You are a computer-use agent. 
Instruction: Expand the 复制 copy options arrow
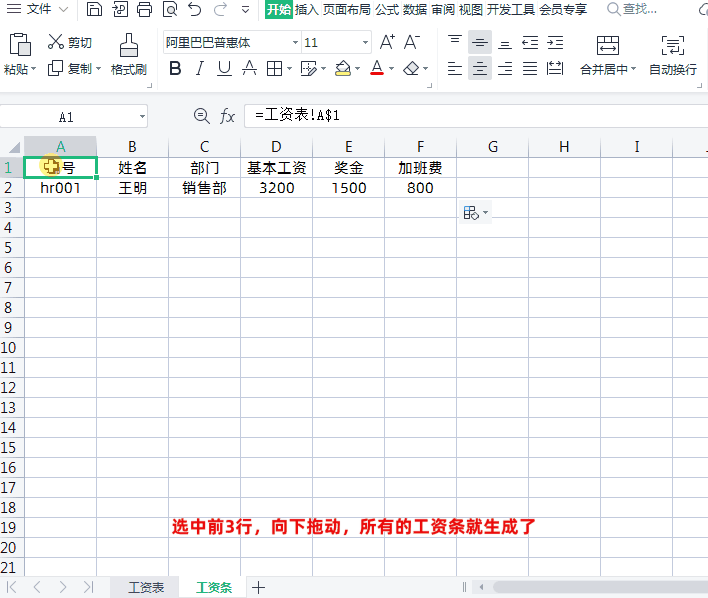click(98, 69)
